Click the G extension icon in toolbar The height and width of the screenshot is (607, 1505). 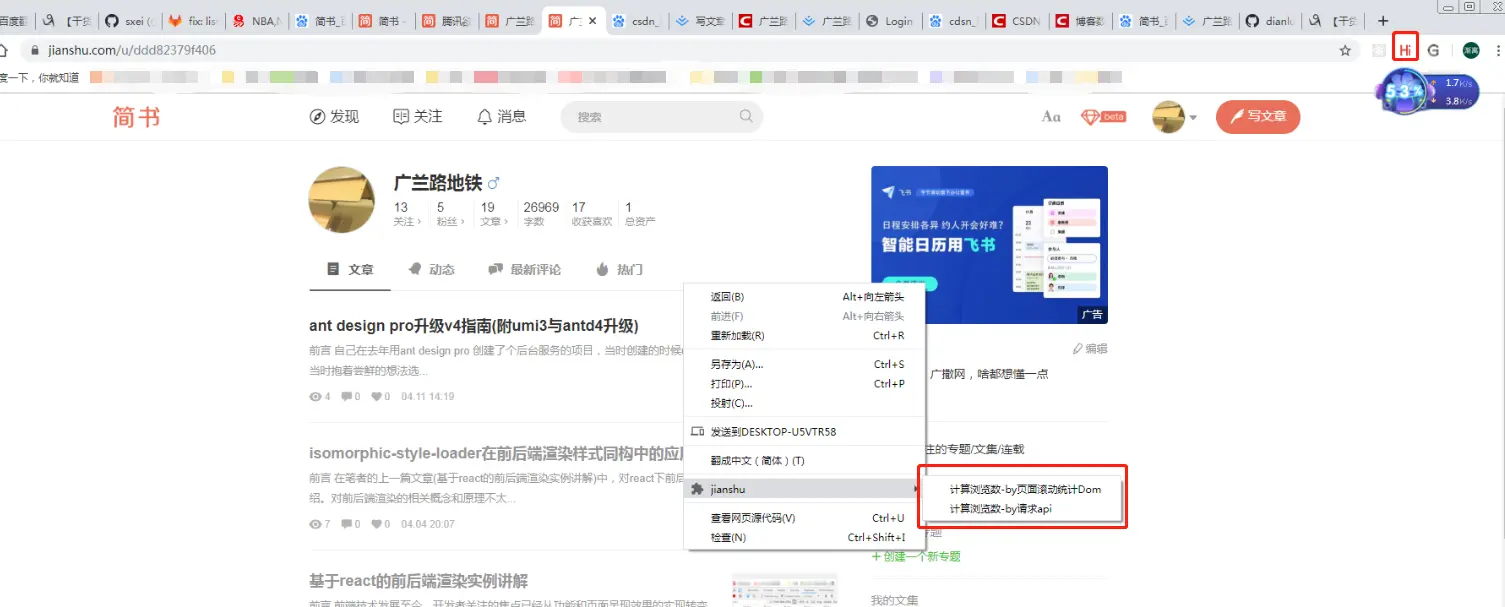pos(1433,50)
